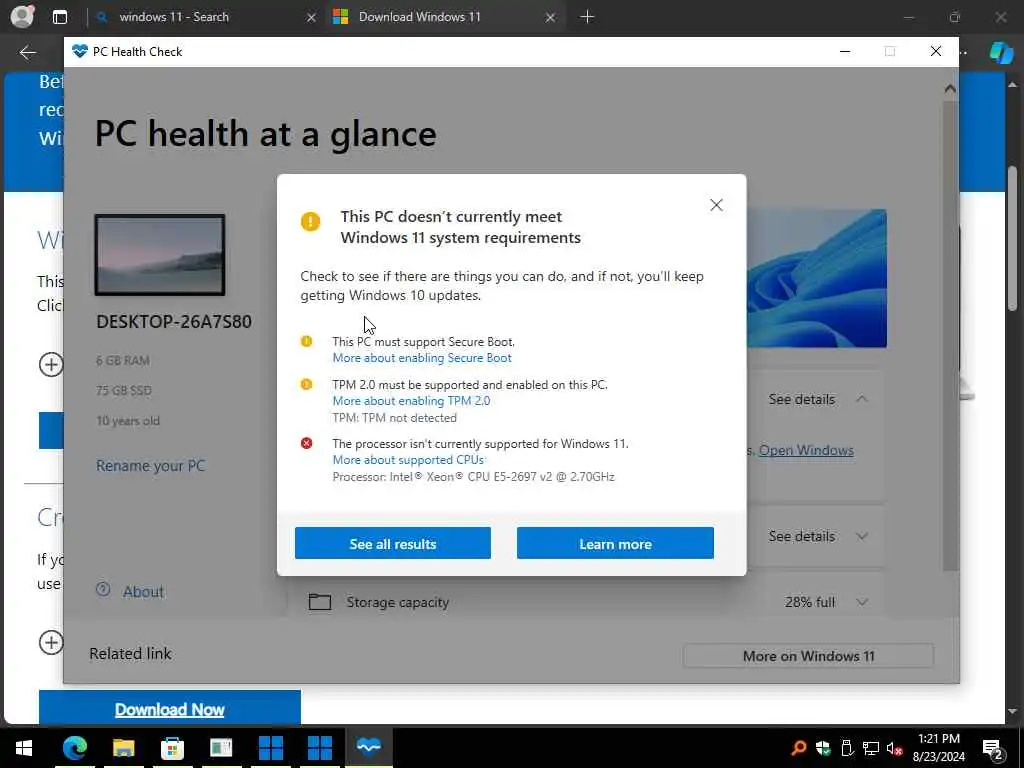This screenshot has height=768, width=1024.
Task: Click the DESKTOP-26A7S80 computer name
Action: pos(174,321)
